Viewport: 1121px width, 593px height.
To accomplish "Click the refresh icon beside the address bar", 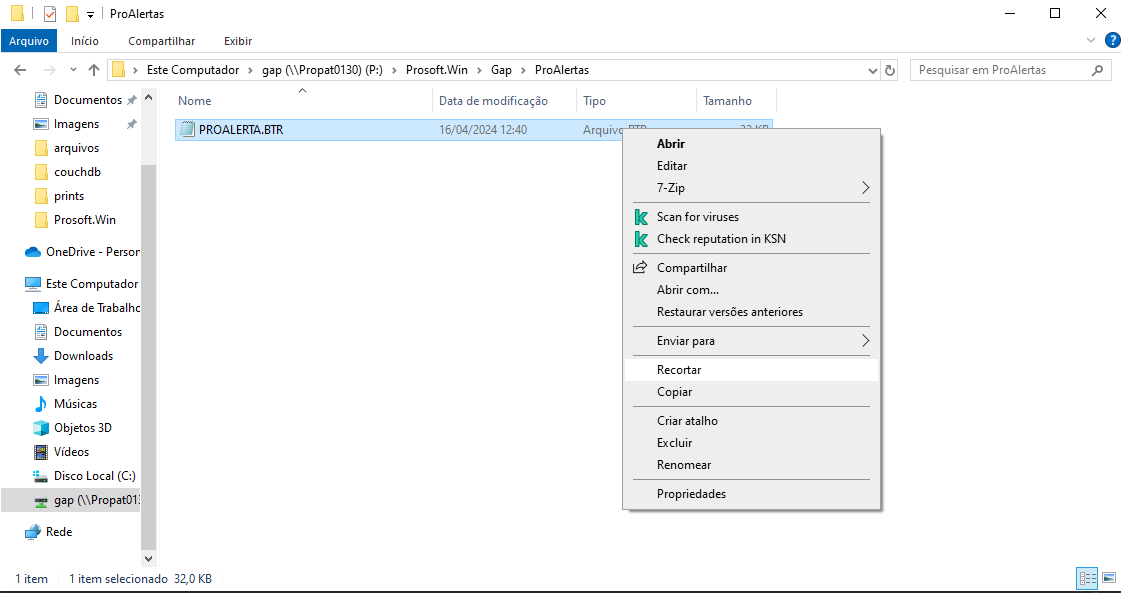I will pyautogui.click(x=890, y=70).
